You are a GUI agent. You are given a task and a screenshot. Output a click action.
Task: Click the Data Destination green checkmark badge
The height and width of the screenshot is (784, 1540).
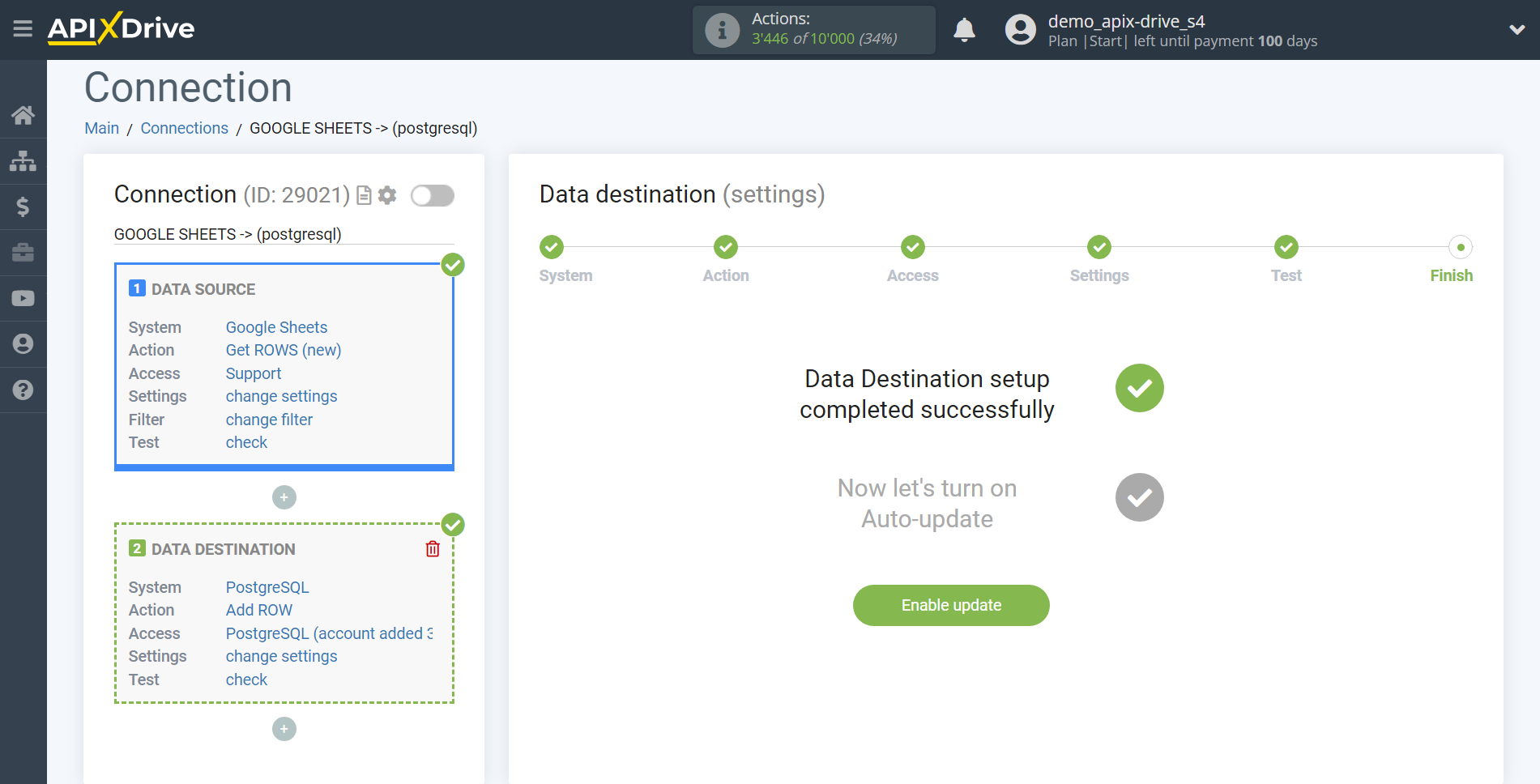pos(453,525)
